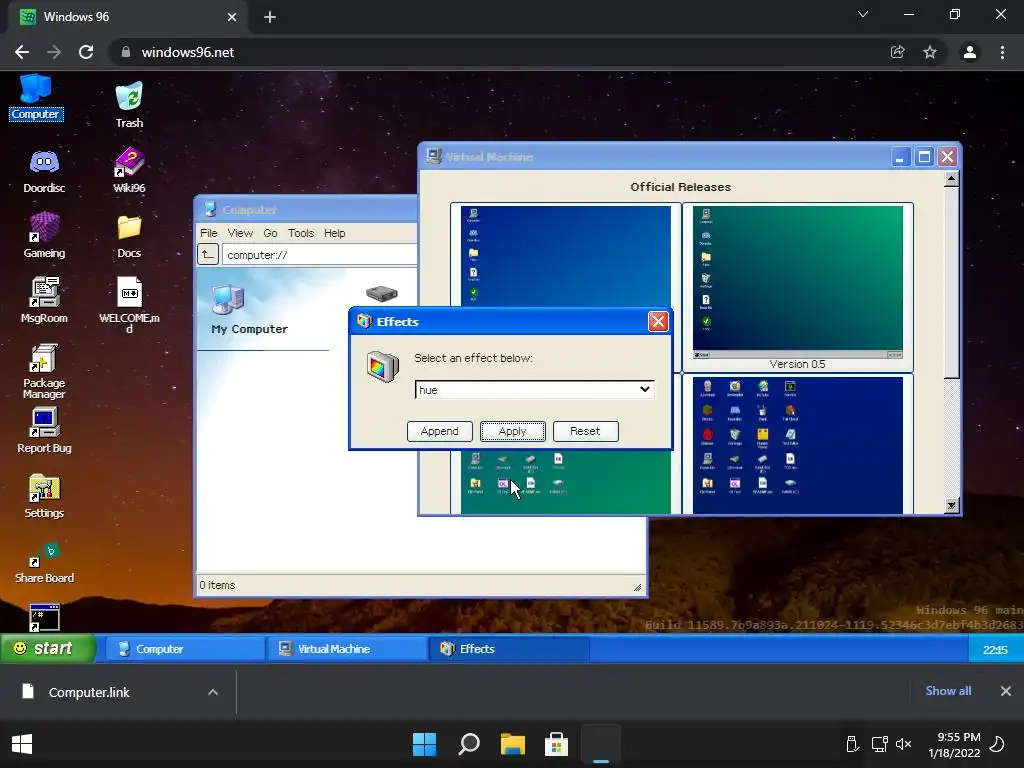The height and width of the screenshot is (768, 1024).
Task: Switch to Effects taskbar item
Action: [x=509, y=648]
